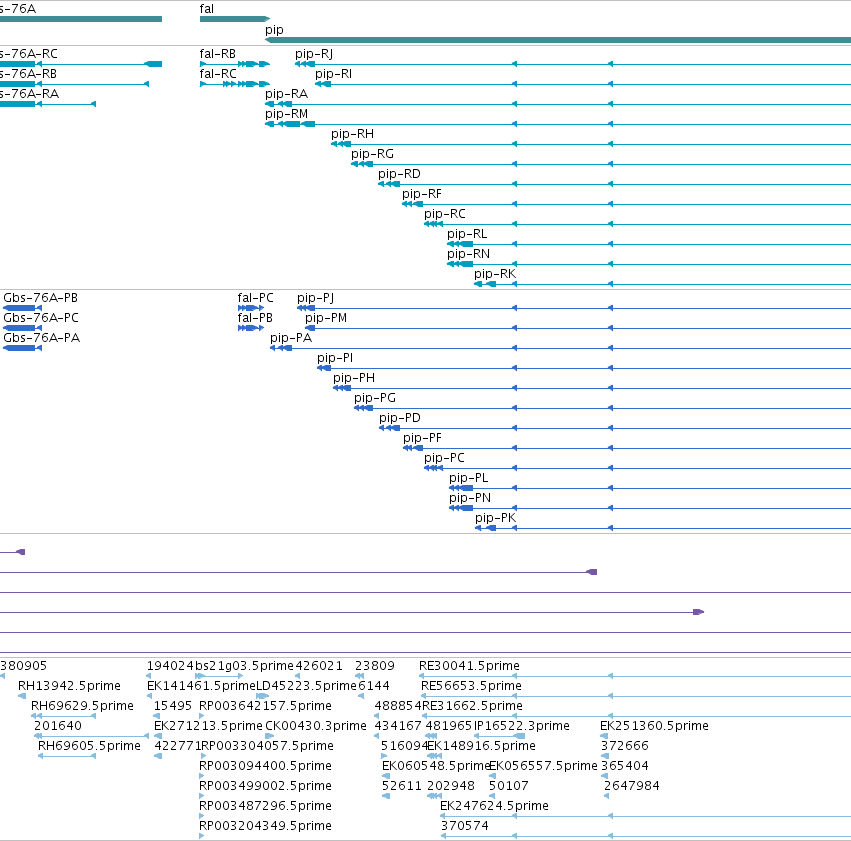The width and height of the screenshot is (851, 841).
Task: Select the 23809 feature label
Action: (x=374, y=666)
